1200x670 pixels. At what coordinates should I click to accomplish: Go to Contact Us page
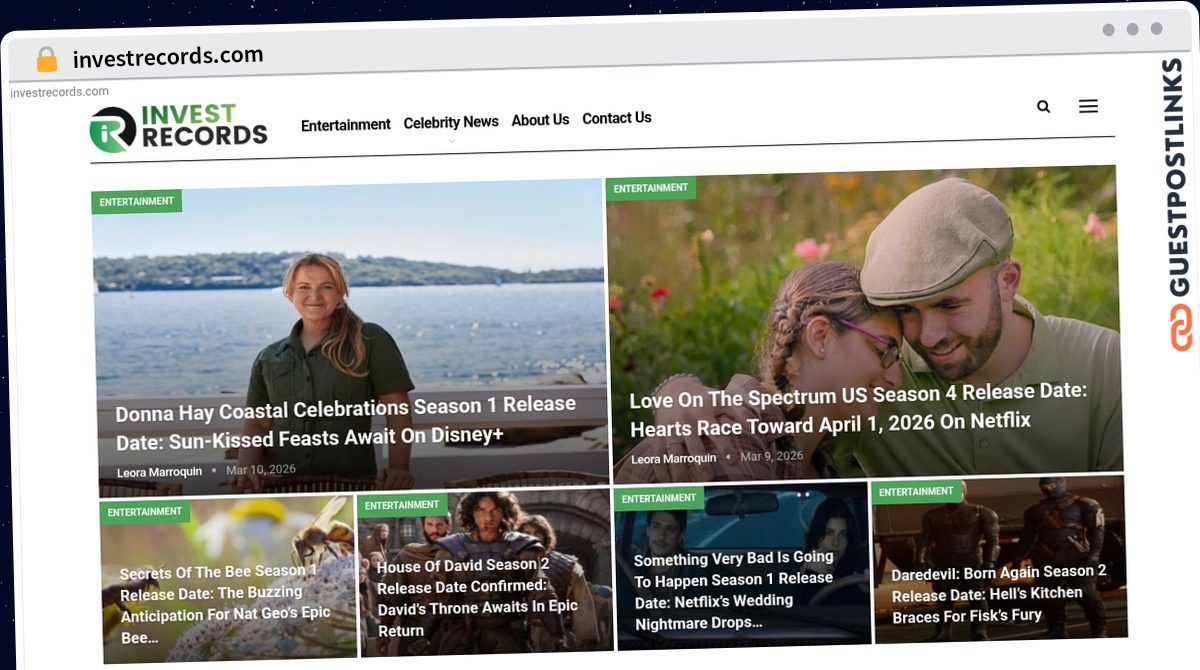(617, 118)
